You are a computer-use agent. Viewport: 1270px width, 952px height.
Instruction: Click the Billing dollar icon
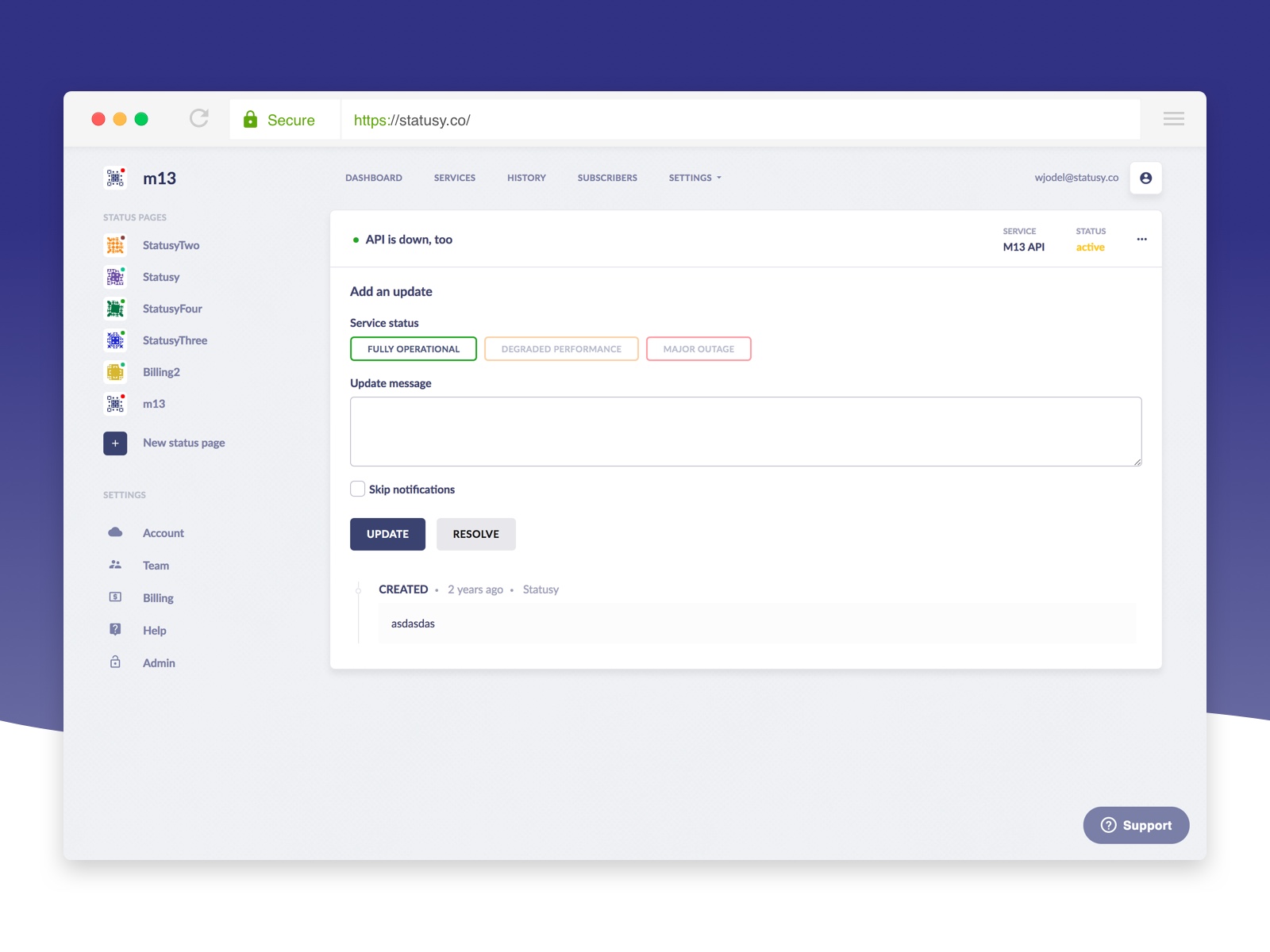click(115, 597)
